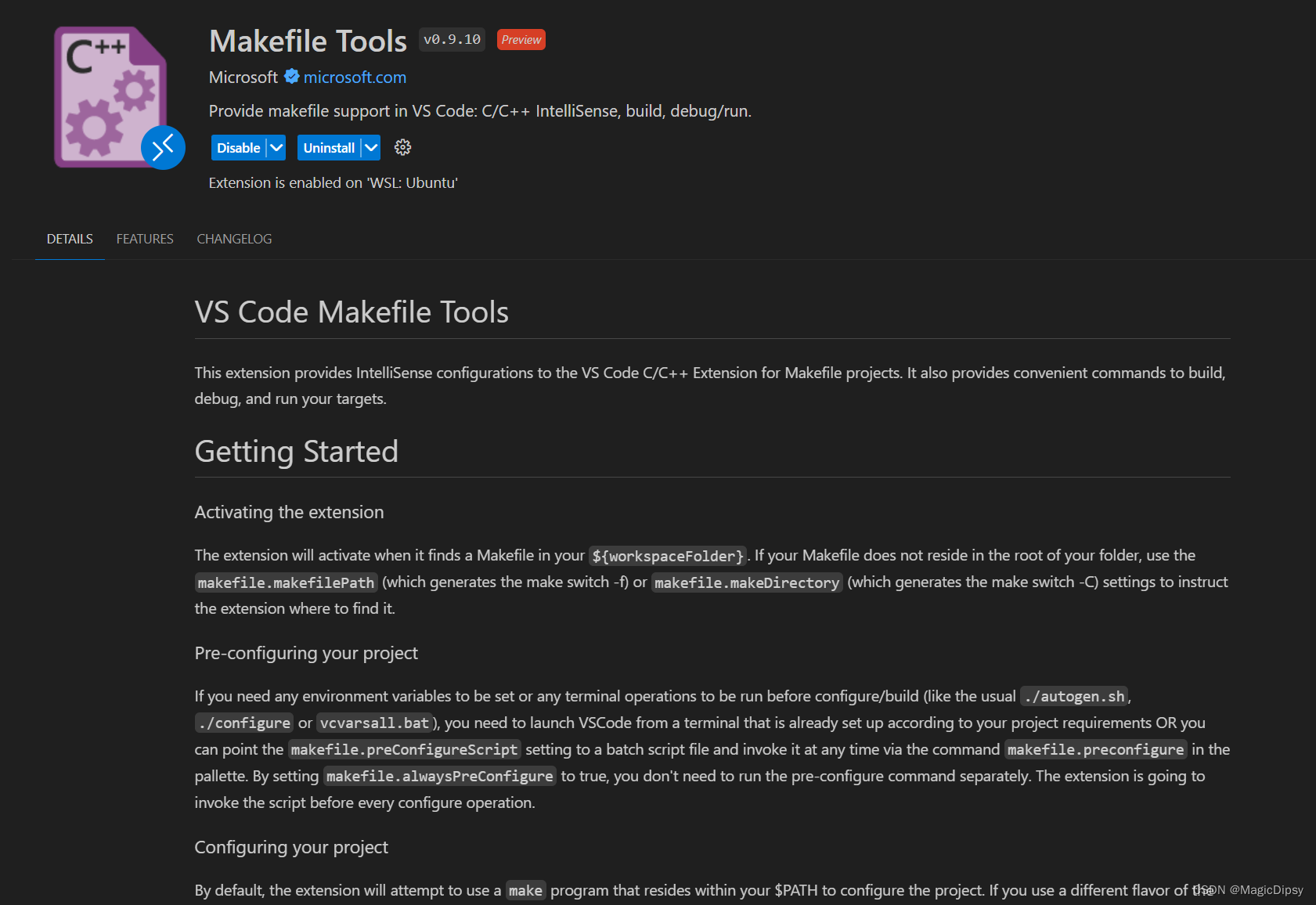Switch to the FEATURES tab

[145, 239]
